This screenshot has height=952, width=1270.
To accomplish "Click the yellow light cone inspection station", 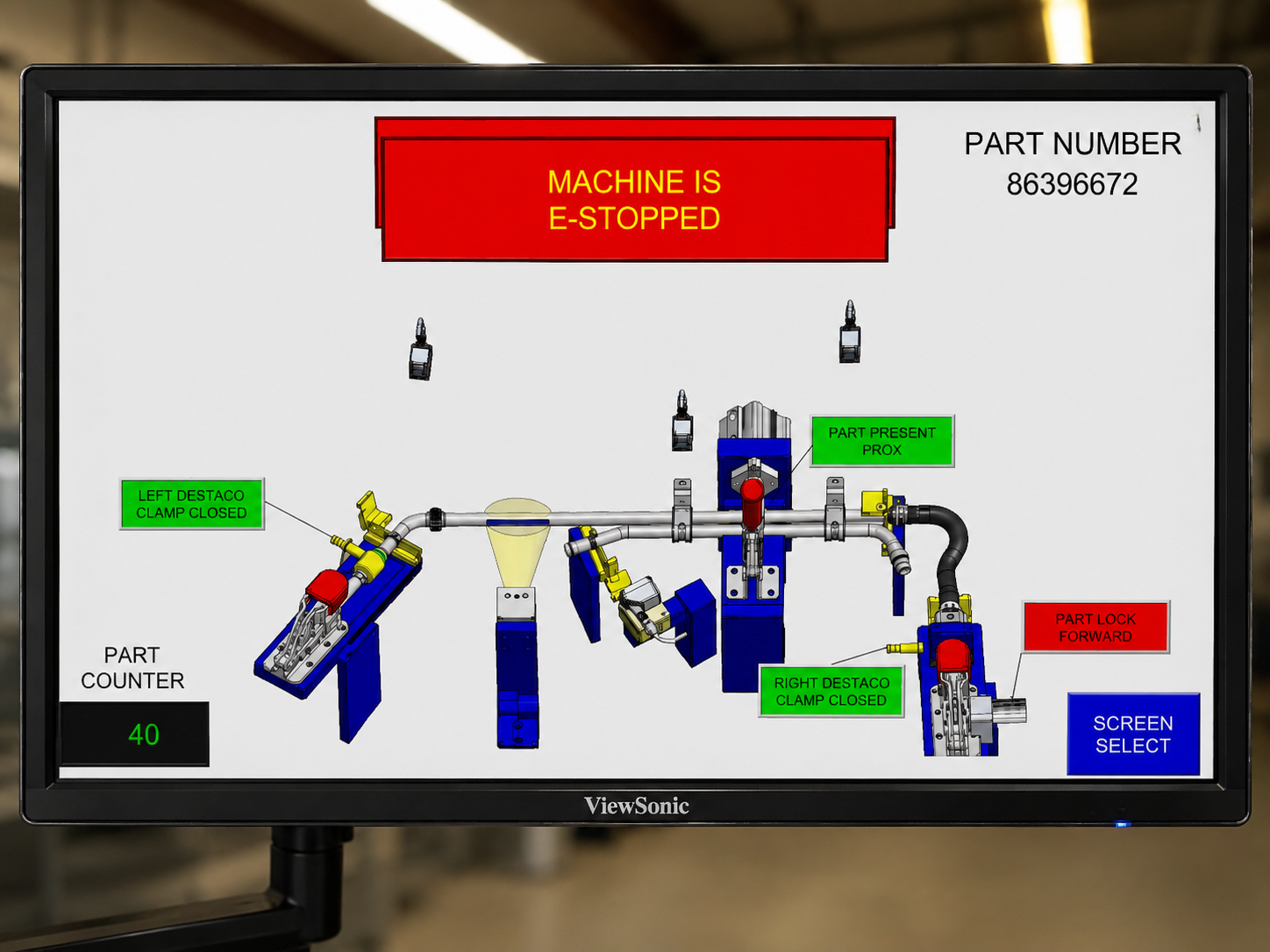I will [x=517, y=542].
